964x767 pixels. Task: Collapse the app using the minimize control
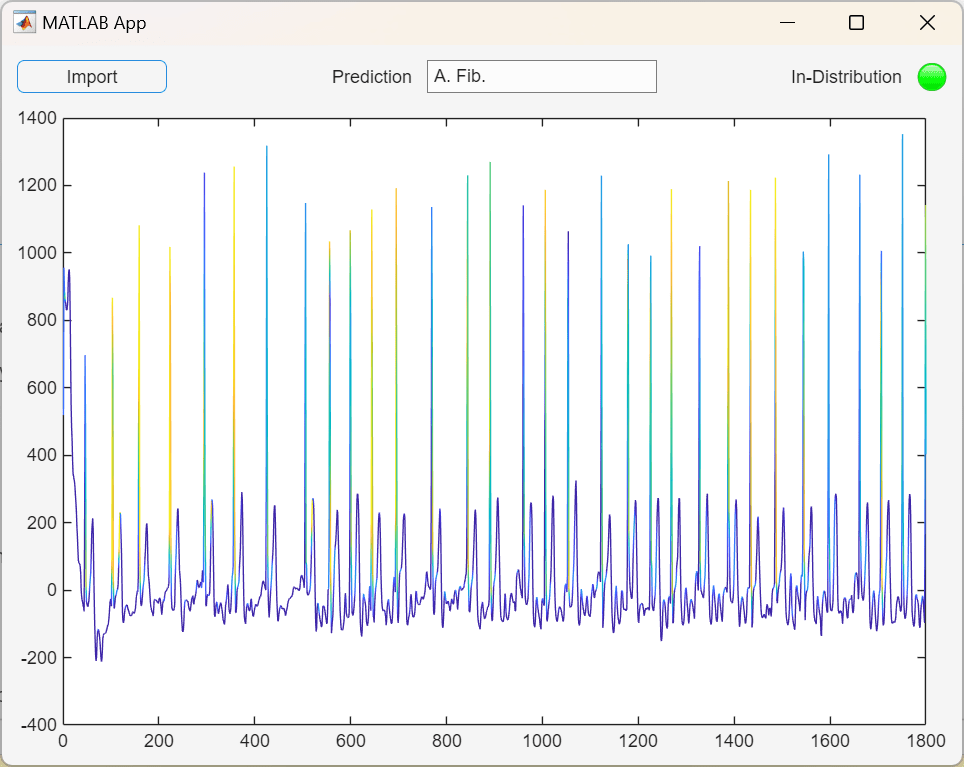point(787,22)
